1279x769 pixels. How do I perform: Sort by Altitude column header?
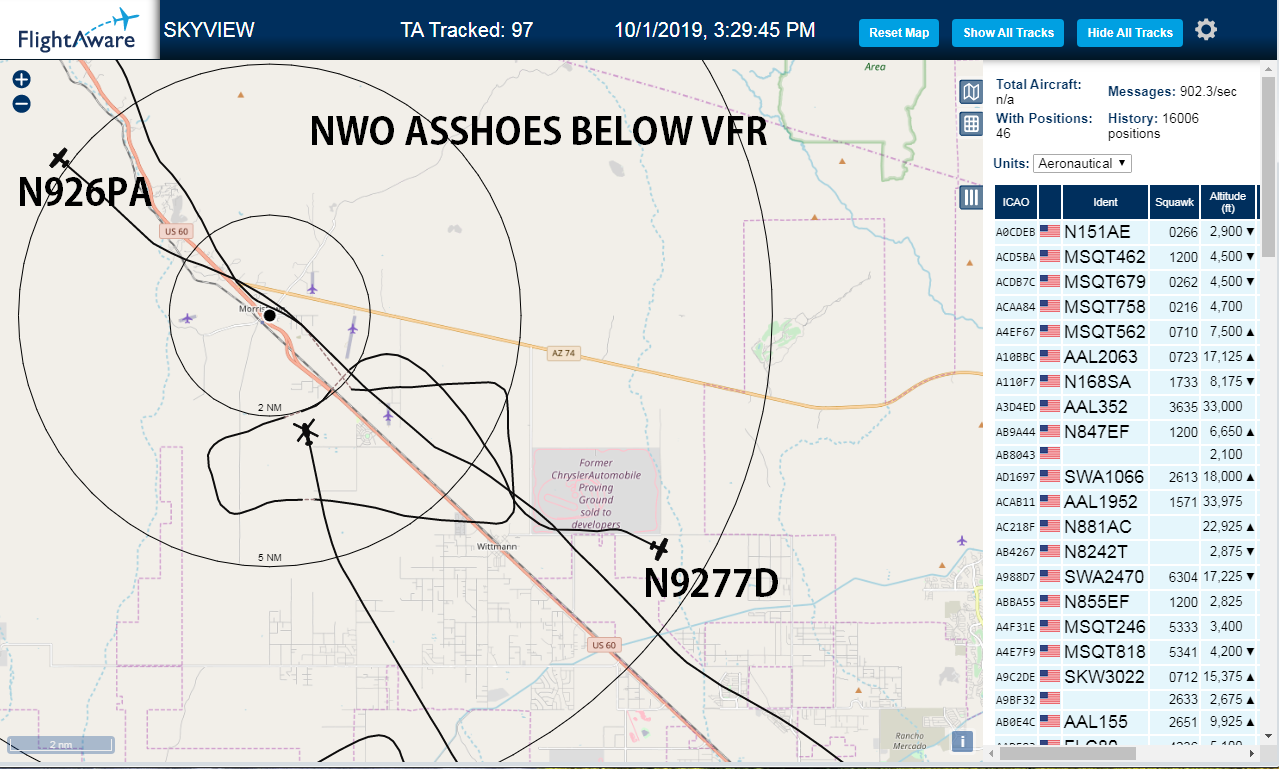point(1227,202)
